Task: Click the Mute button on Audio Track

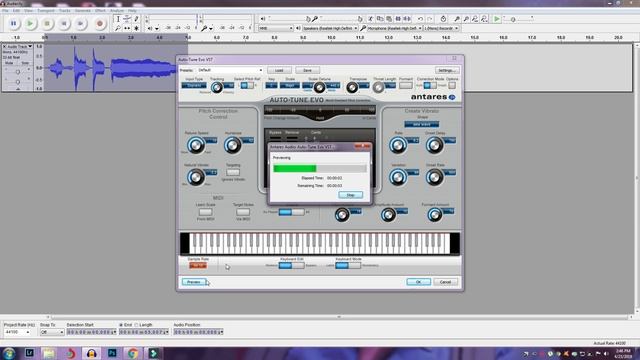Action: coord(9,63)
